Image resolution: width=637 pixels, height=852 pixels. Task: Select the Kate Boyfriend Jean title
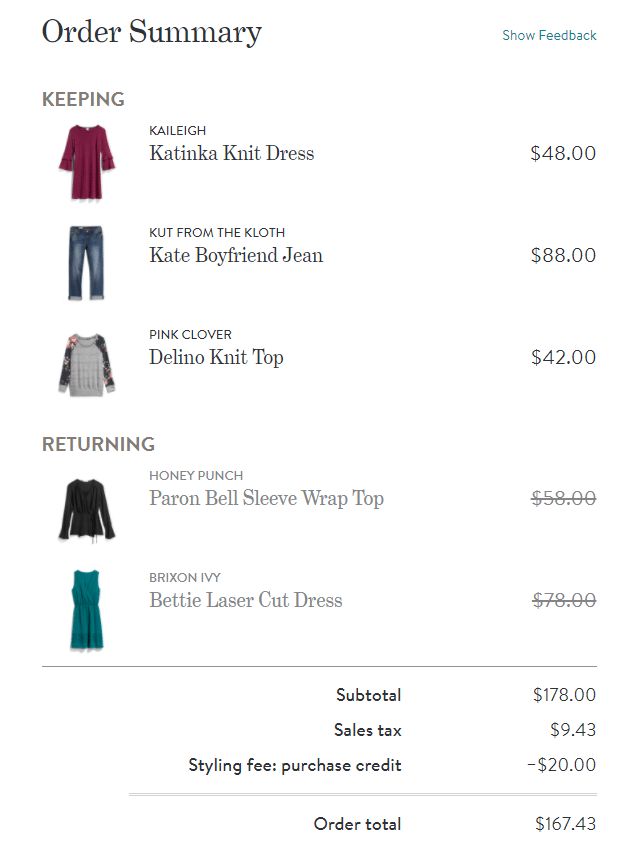(x=236, y=255)
